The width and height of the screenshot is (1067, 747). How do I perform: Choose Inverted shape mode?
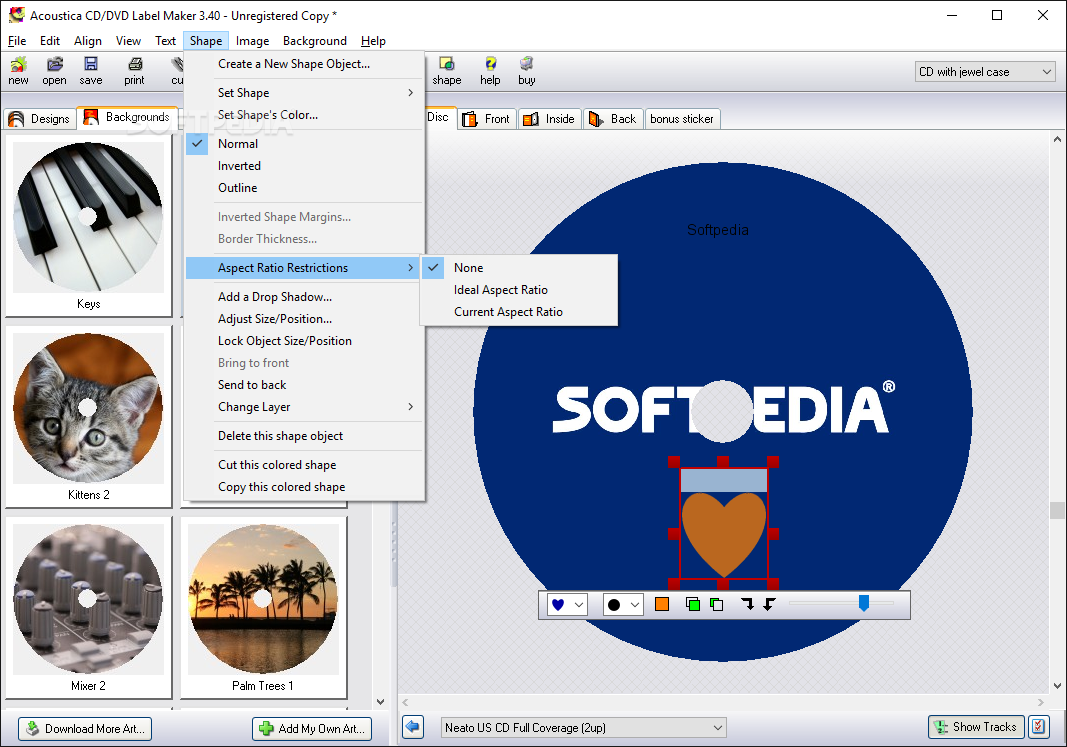tap(303, 166)
